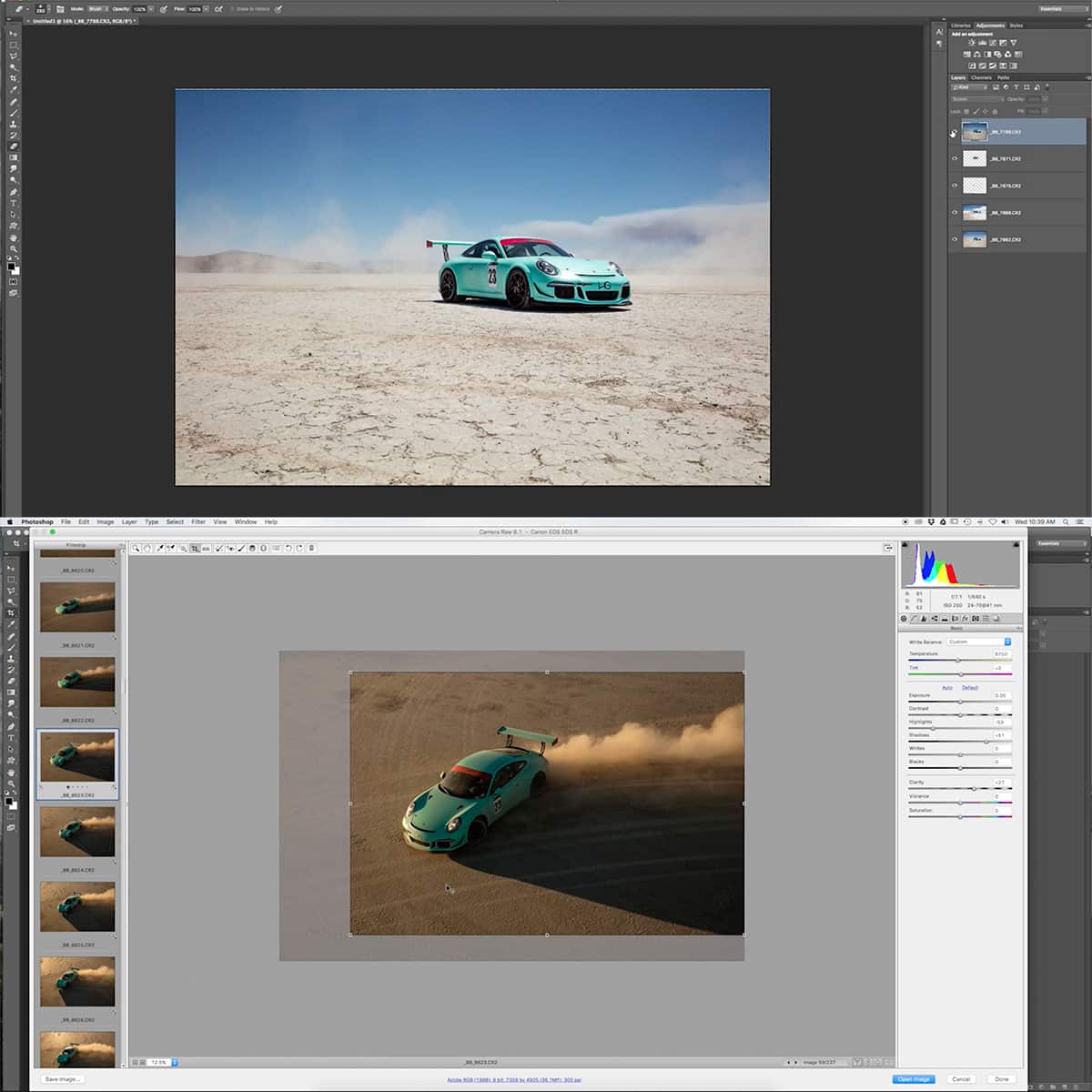Click the Auto tone link
1092x1092 pixels.
click(947, 688)
